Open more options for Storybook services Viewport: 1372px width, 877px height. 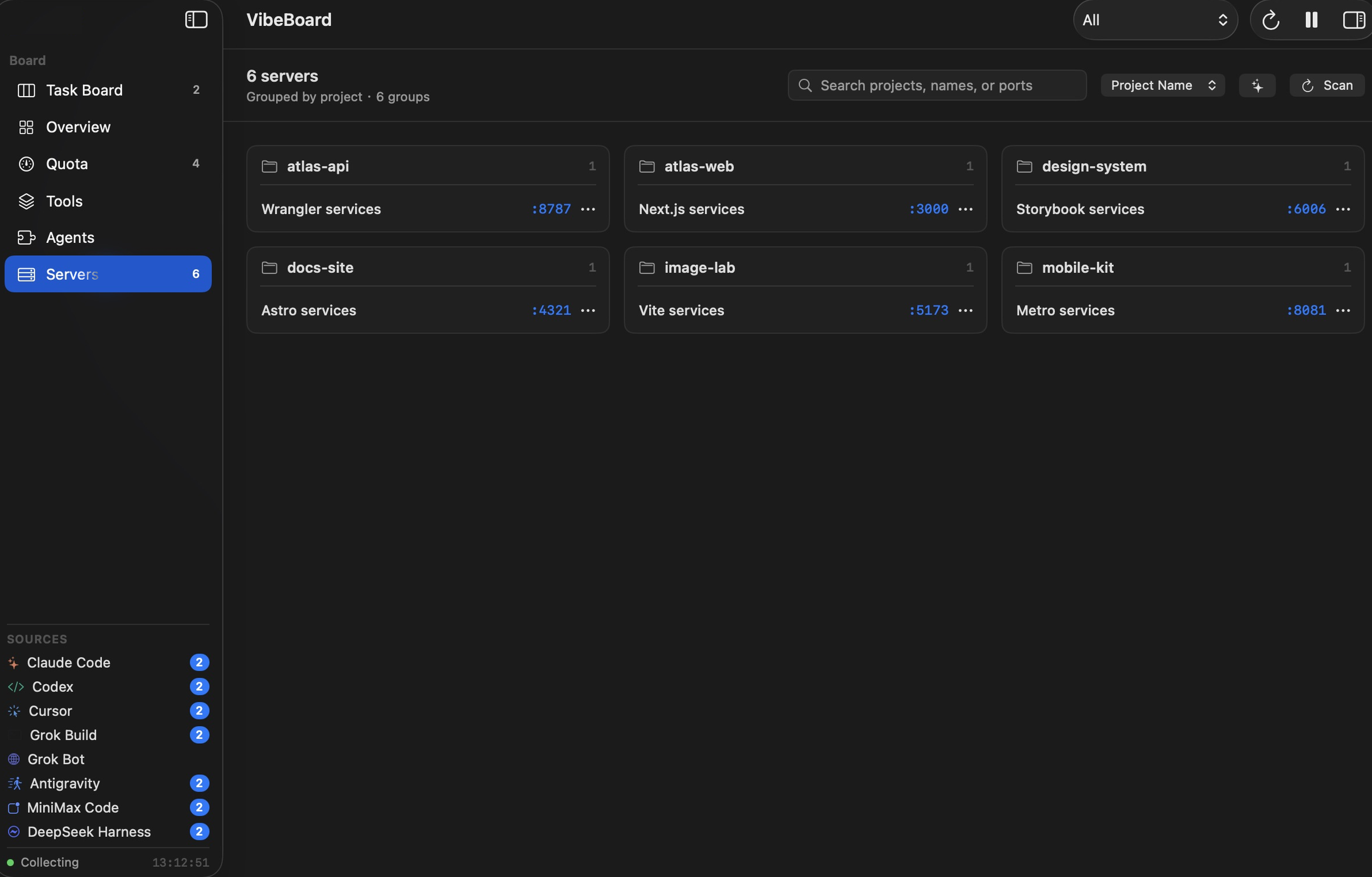pos(1343,209)
